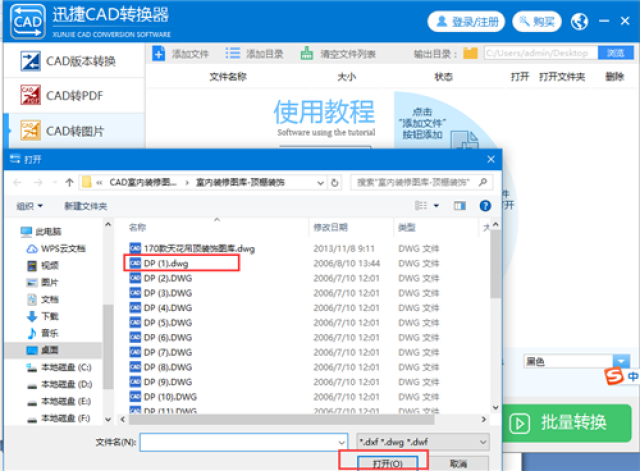Viewport: 640px width, 471px height.
Task: Click the globe language icon in title bar
Action: pyautogui.click(x=579, y=21)
